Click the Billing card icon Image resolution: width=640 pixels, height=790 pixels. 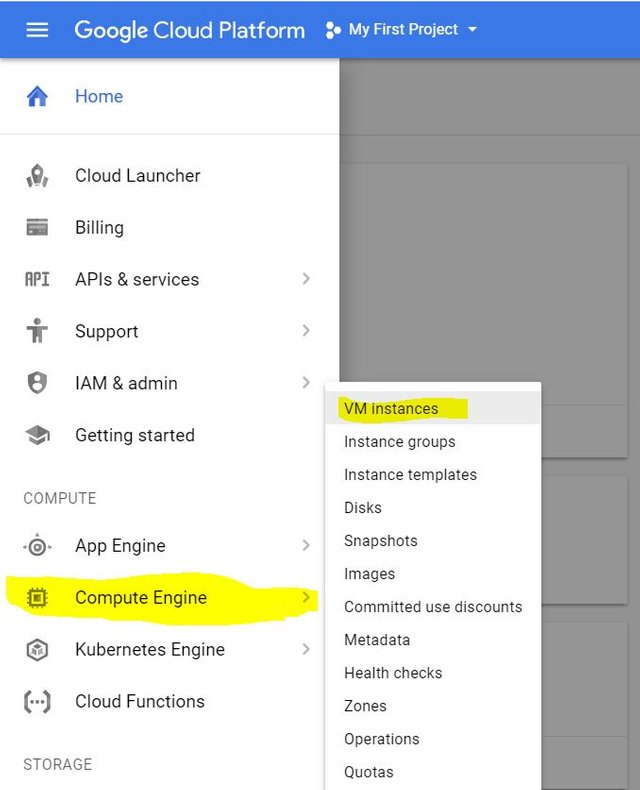(x=37, y=228)
